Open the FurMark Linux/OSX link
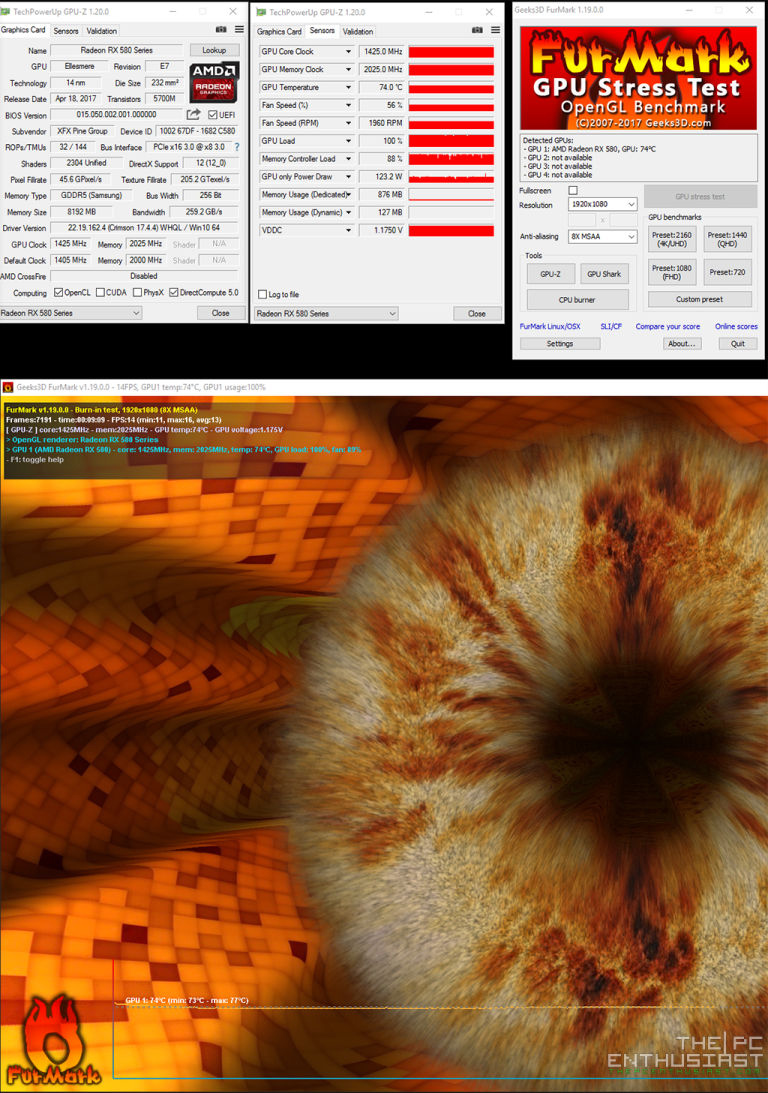This screenshot has width=768, height=1093. 550,326
